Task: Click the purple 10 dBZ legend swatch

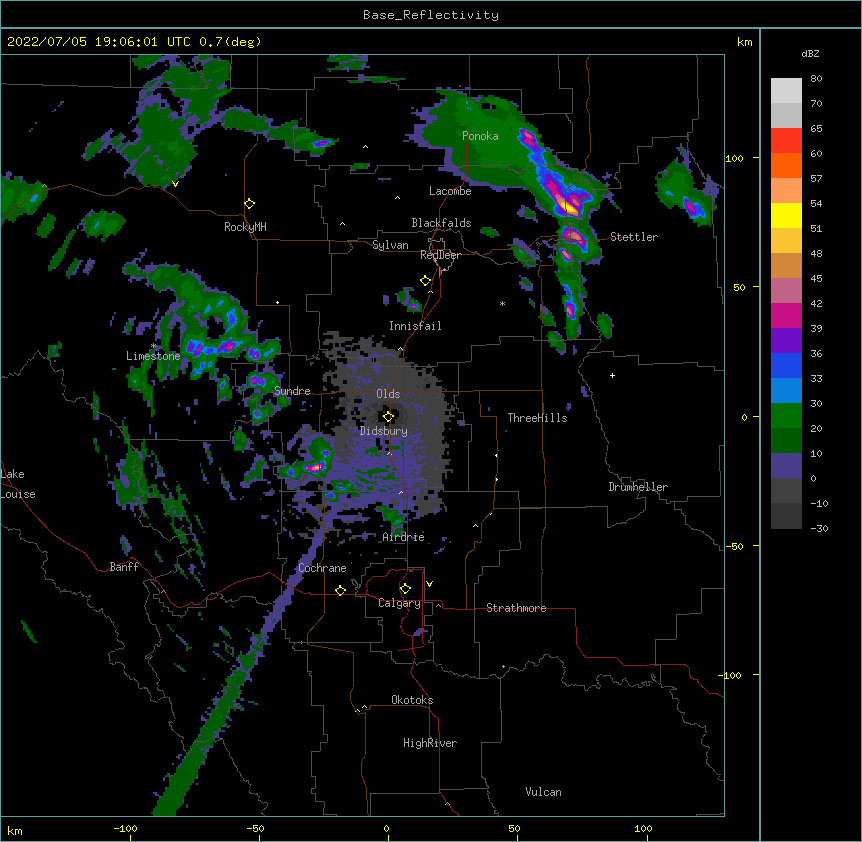Action: click(x=786, y=466)
